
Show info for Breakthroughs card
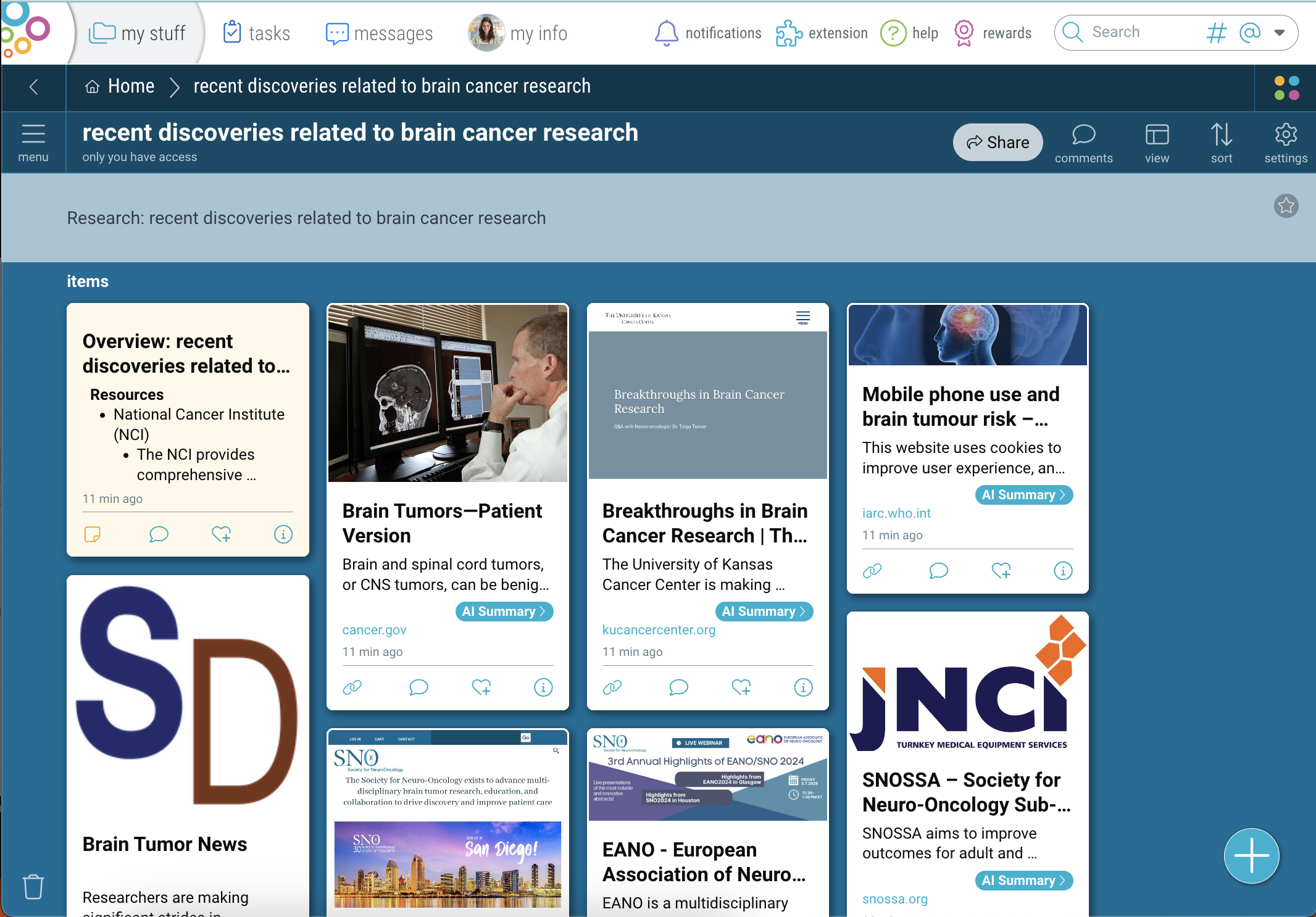point(803,687)
